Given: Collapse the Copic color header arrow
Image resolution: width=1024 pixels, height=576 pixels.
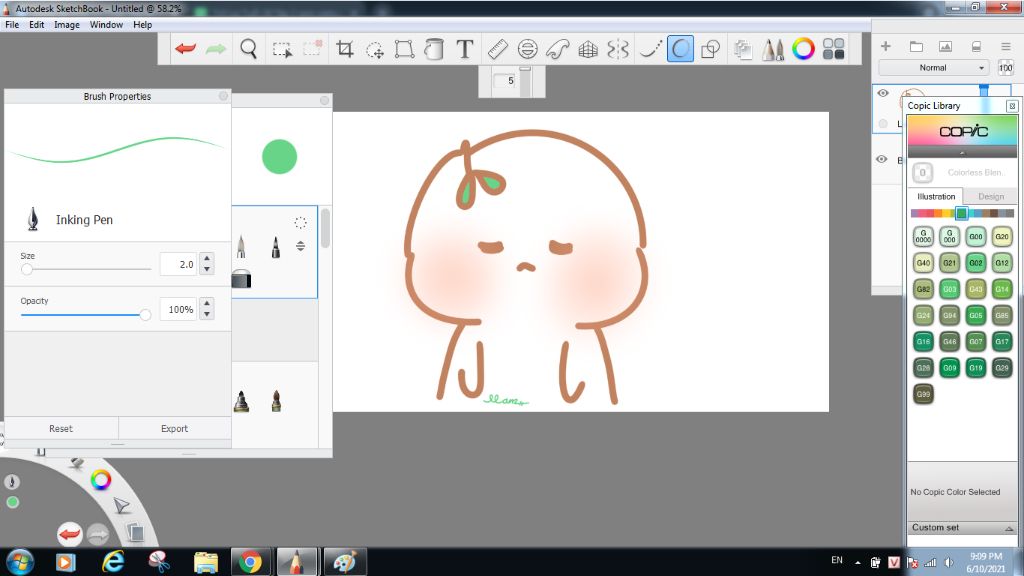Looking at the screenshot, I should (962, 153).
